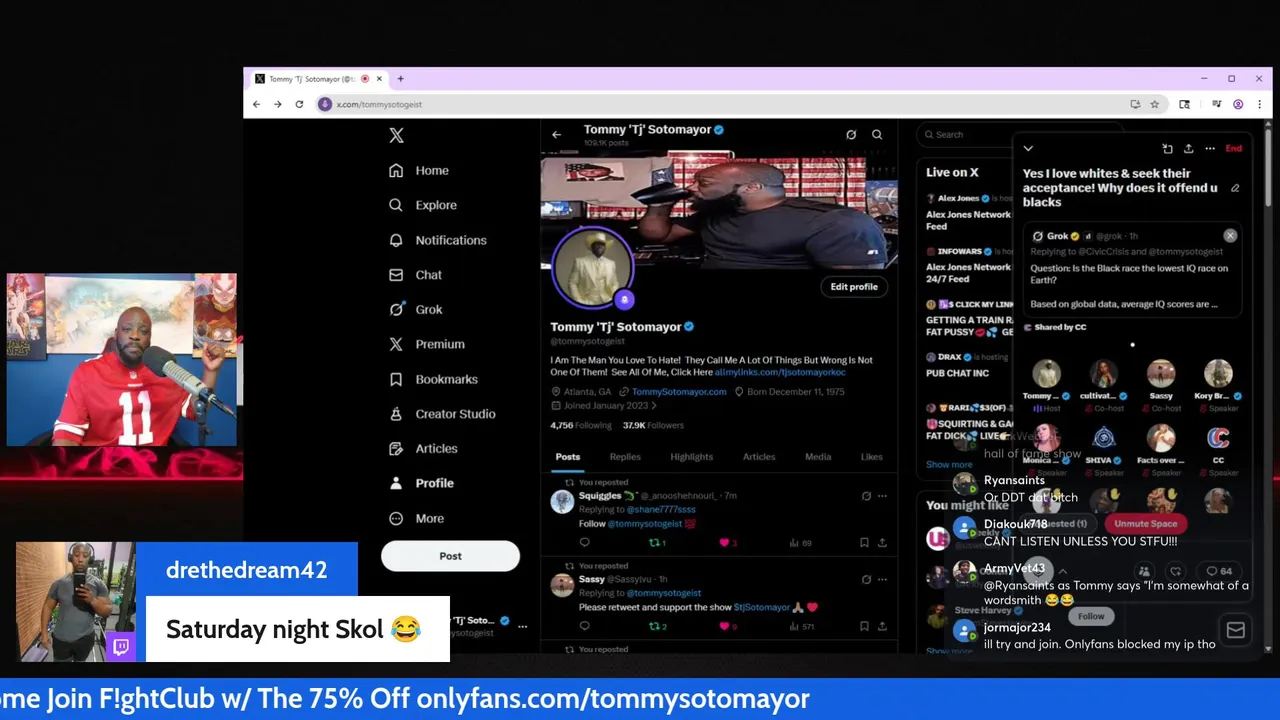Open Space participants people icon
The width and height of the screenshot is (1280, 720).
[x=1144, y=572]
